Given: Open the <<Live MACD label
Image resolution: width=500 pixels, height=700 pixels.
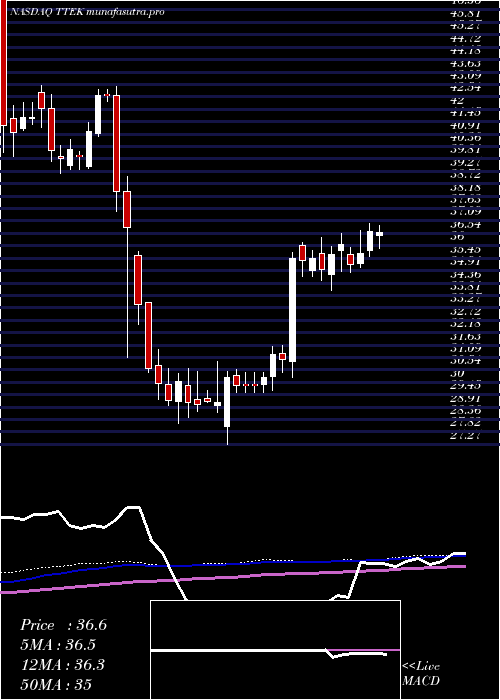Looking at the screenshot, I should [x=421, y=674].
